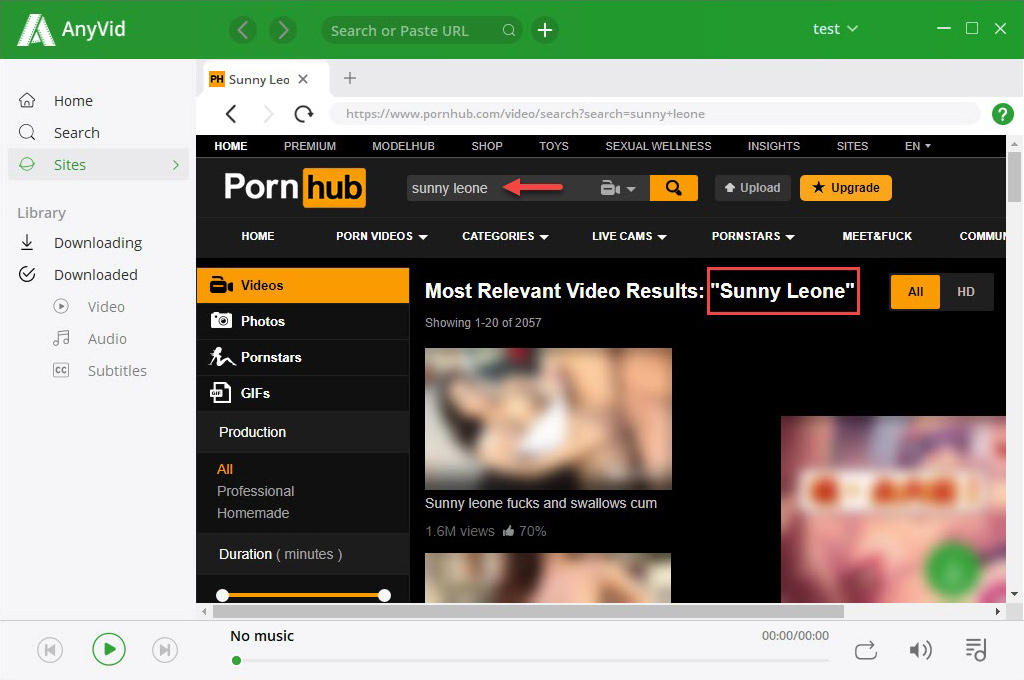Select All under Production
1024x680 pixels.
click(x=225, y=469)
